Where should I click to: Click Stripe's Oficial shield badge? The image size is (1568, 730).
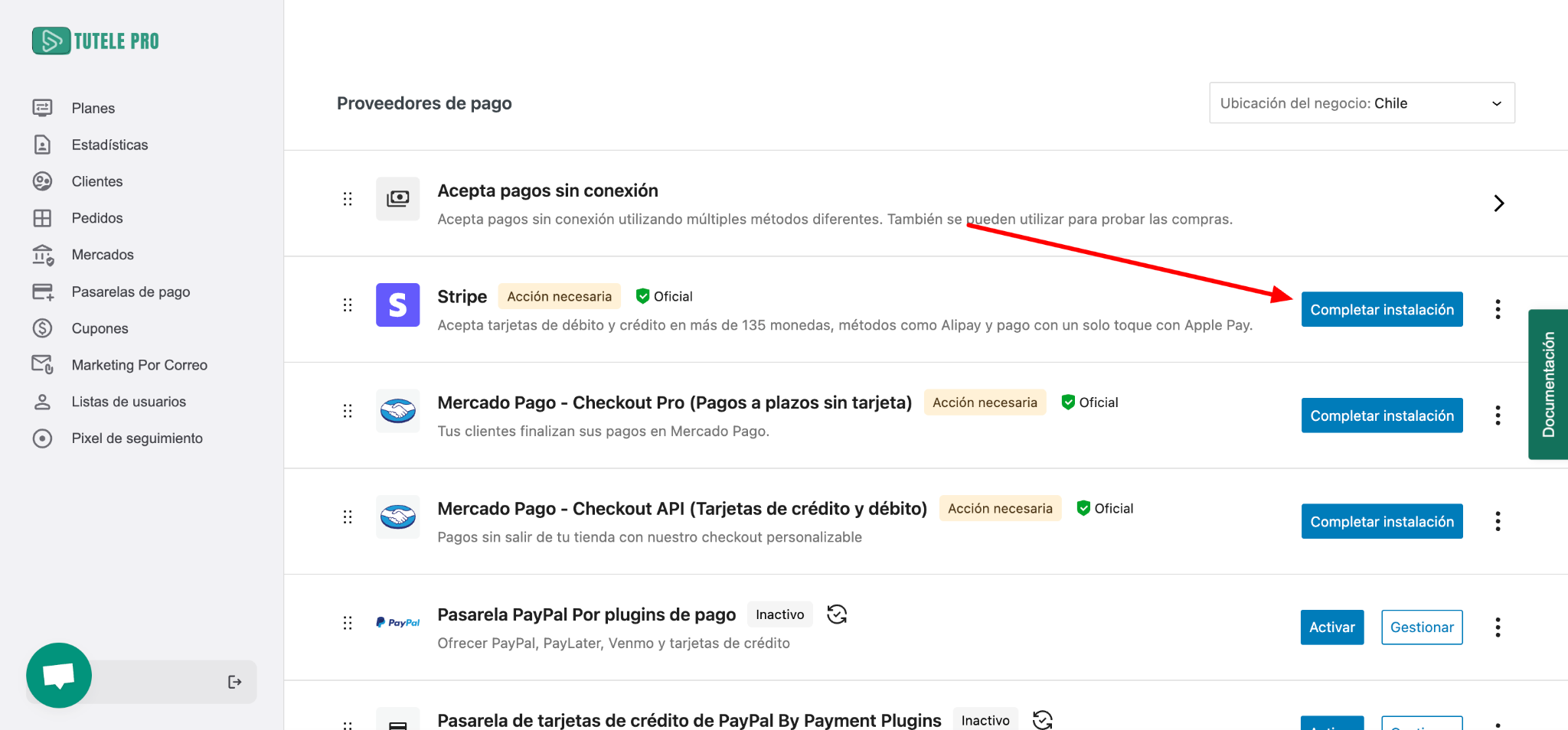click(664, 297)
